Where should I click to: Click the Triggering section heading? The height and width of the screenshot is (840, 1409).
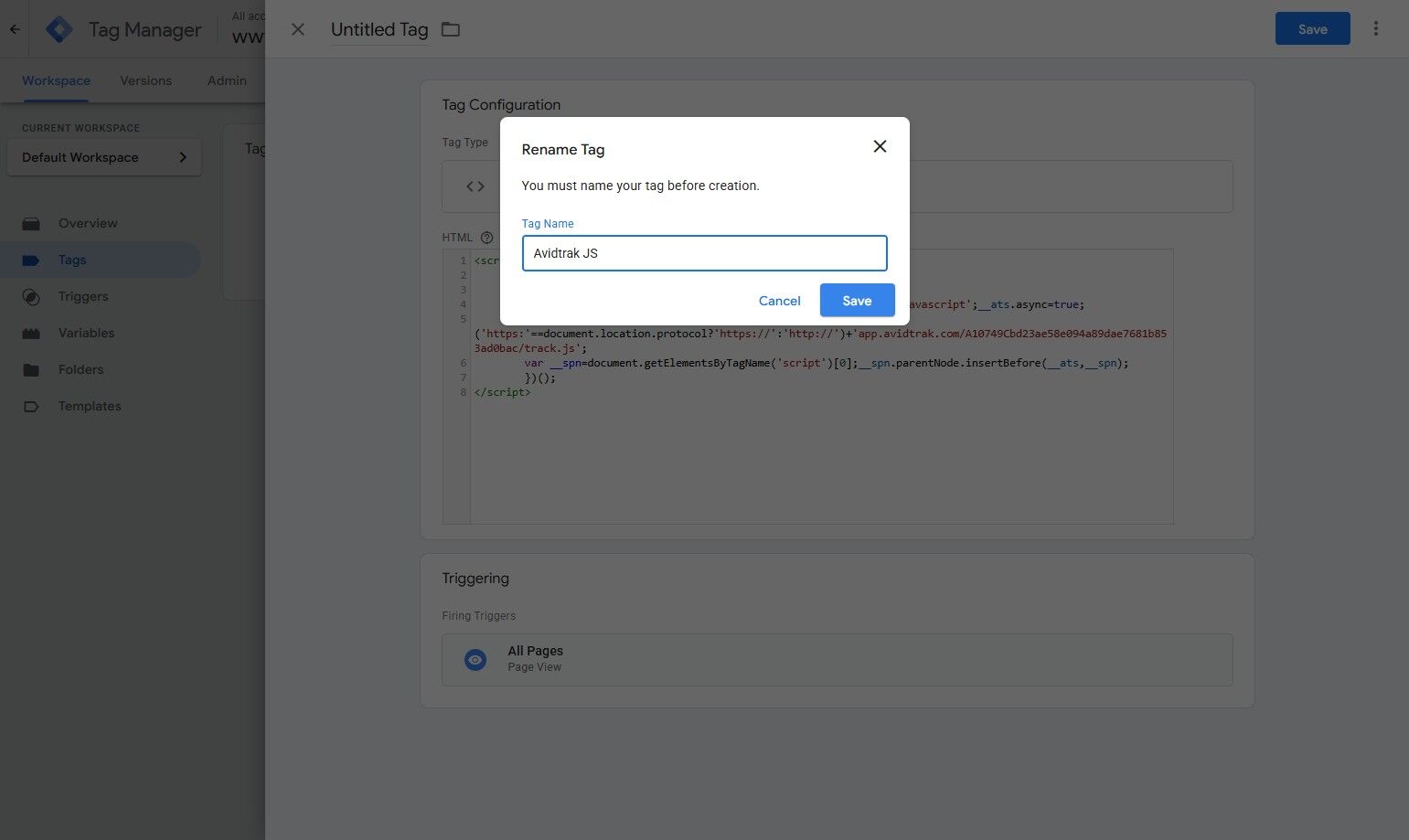(x=475, y=579)
